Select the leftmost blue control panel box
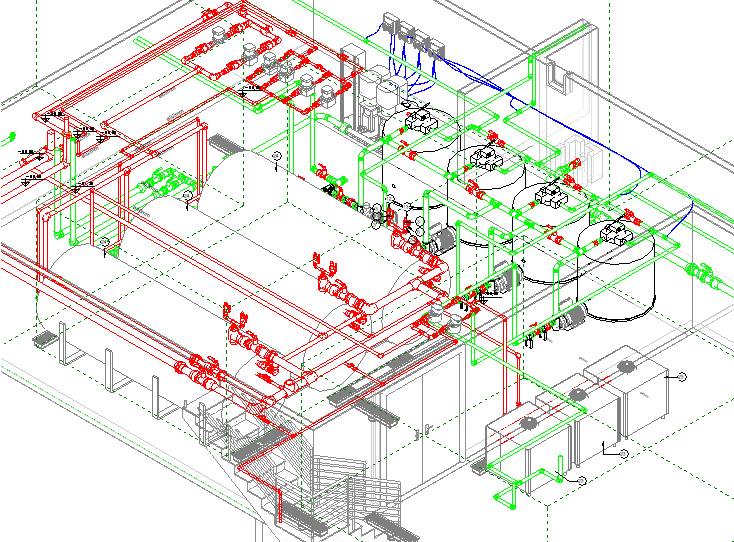 [391, 24]
